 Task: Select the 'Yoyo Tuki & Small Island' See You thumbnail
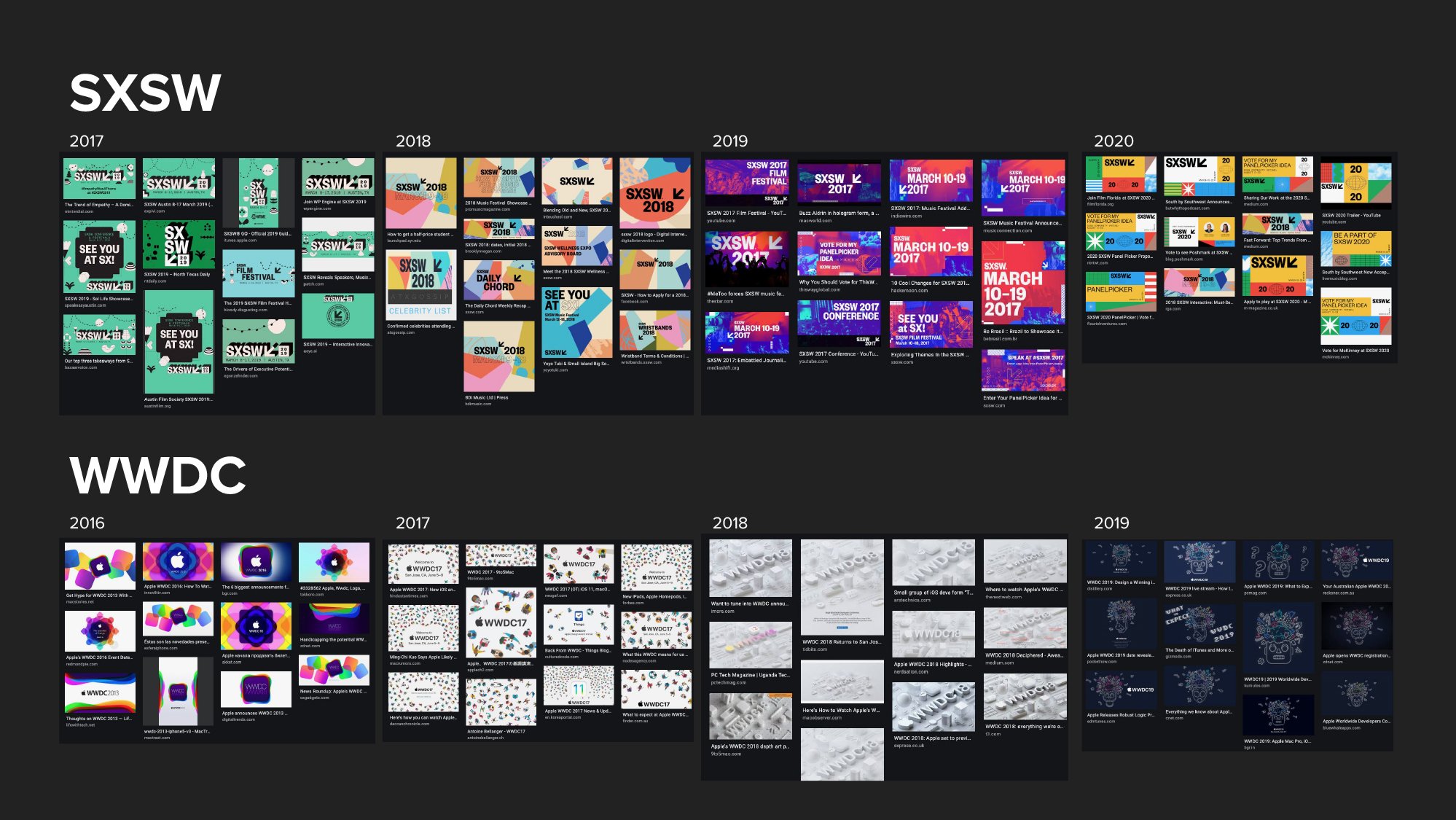pos(577,322)
